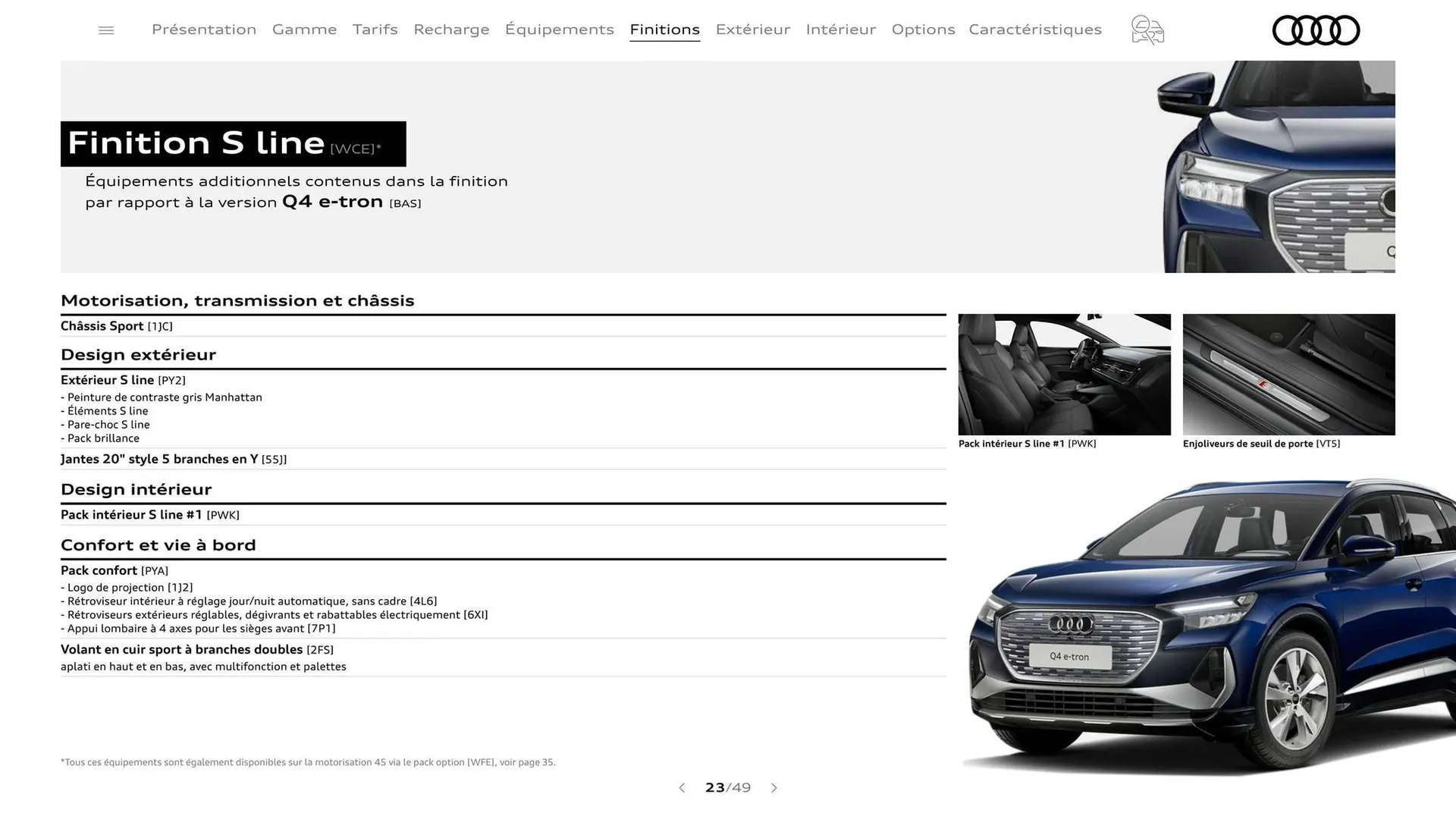Click the Enjoliveurs de seuil de porte photo
This screenshot has height=819, width=1456.
click(1288, 374)
